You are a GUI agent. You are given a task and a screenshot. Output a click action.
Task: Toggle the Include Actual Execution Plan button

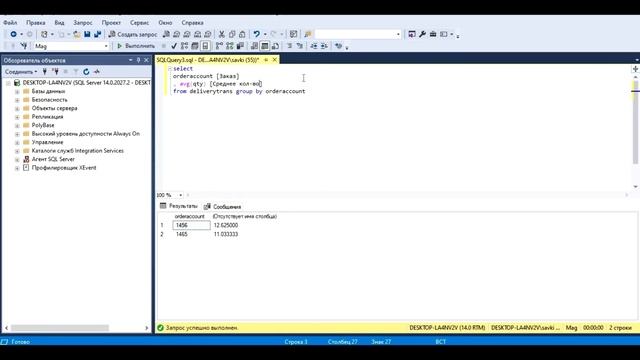[220, 46]
